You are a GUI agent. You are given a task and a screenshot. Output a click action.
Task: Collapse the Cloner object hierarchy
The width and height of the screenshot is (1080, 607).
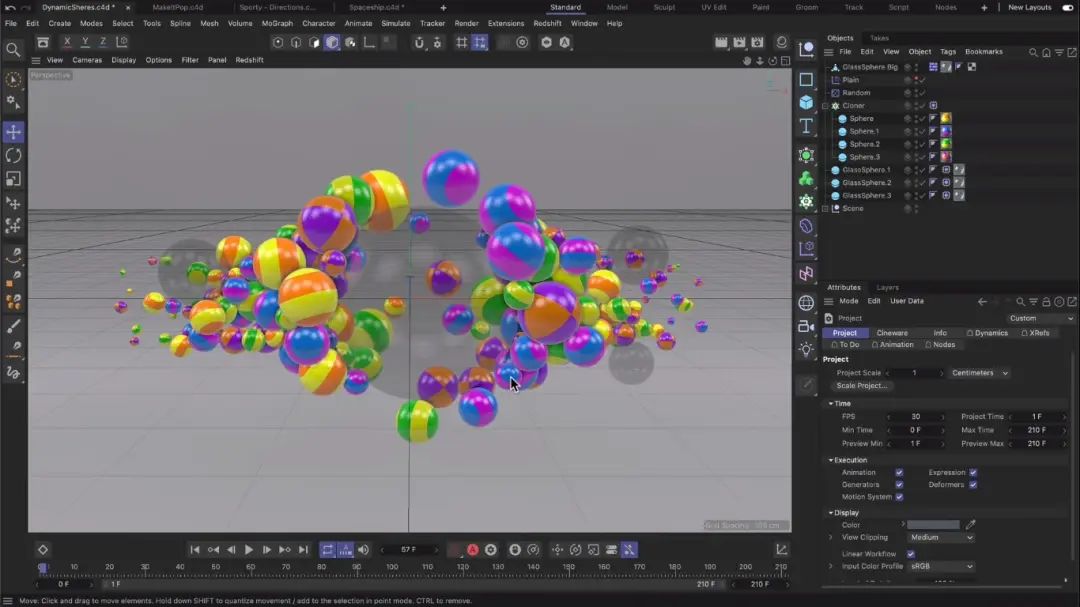click(826, 106)
